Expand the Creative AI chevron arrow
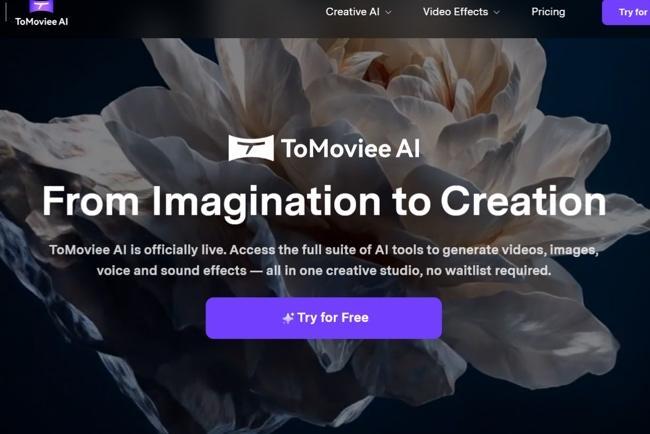650x434 pixels. click(x=389, y=13)
